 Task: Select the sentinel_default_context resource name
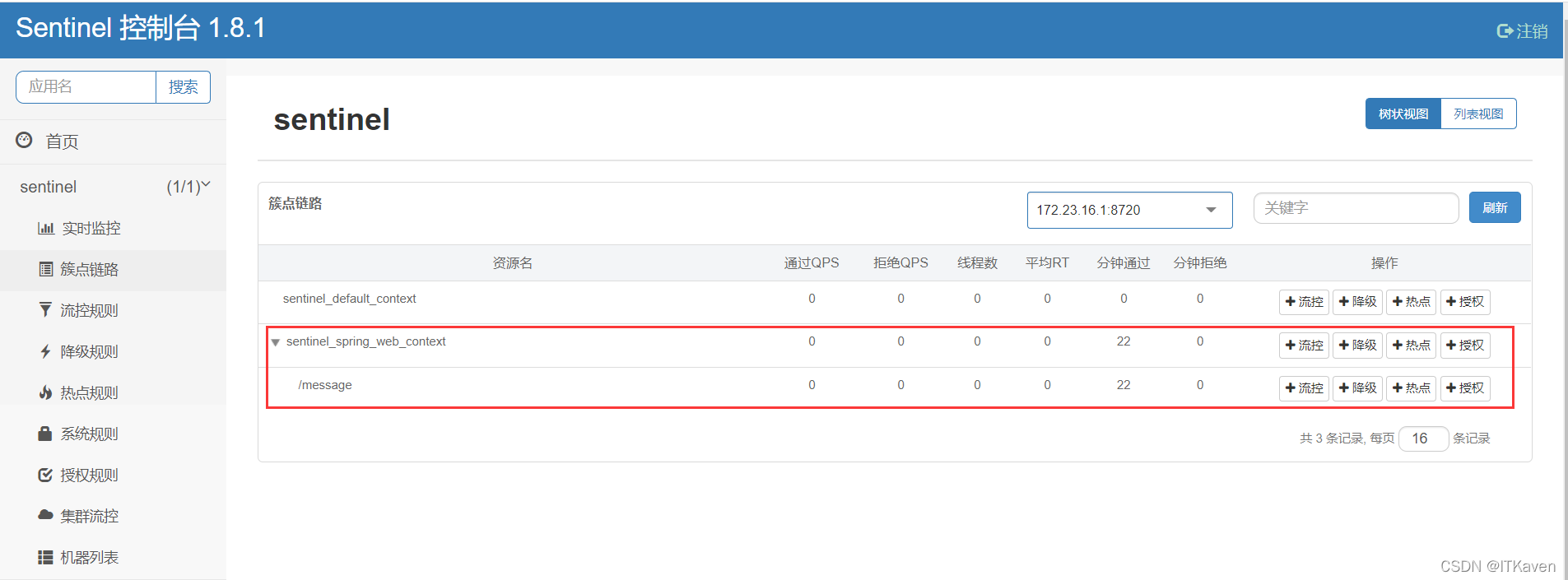tap(349, 299)
